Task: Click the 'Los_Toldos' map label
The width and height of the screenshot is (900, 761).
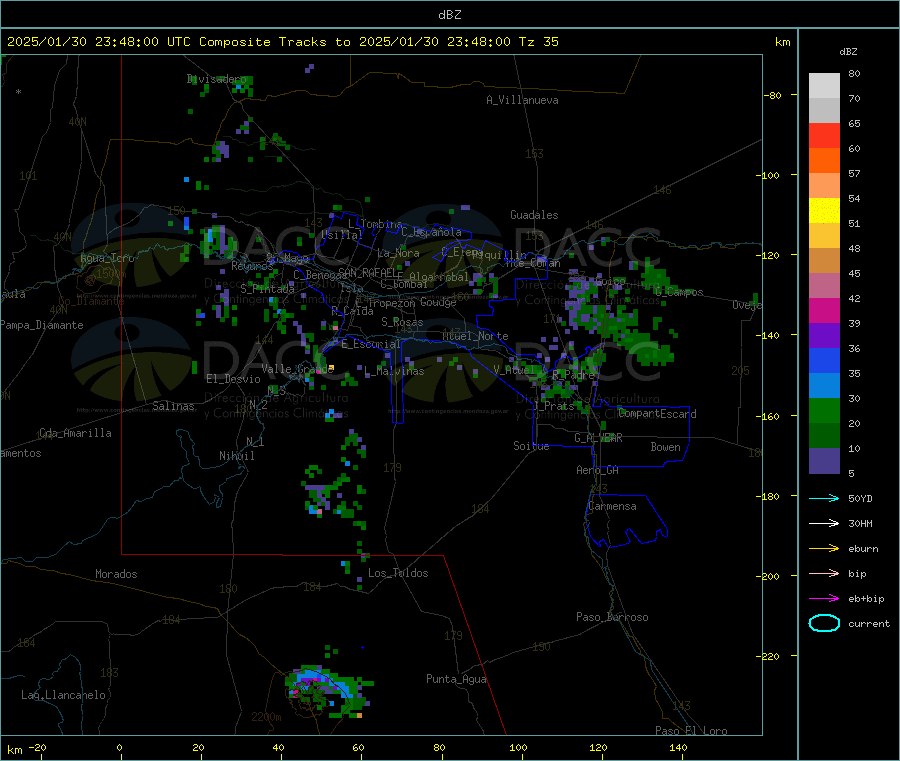Action: 398,573
